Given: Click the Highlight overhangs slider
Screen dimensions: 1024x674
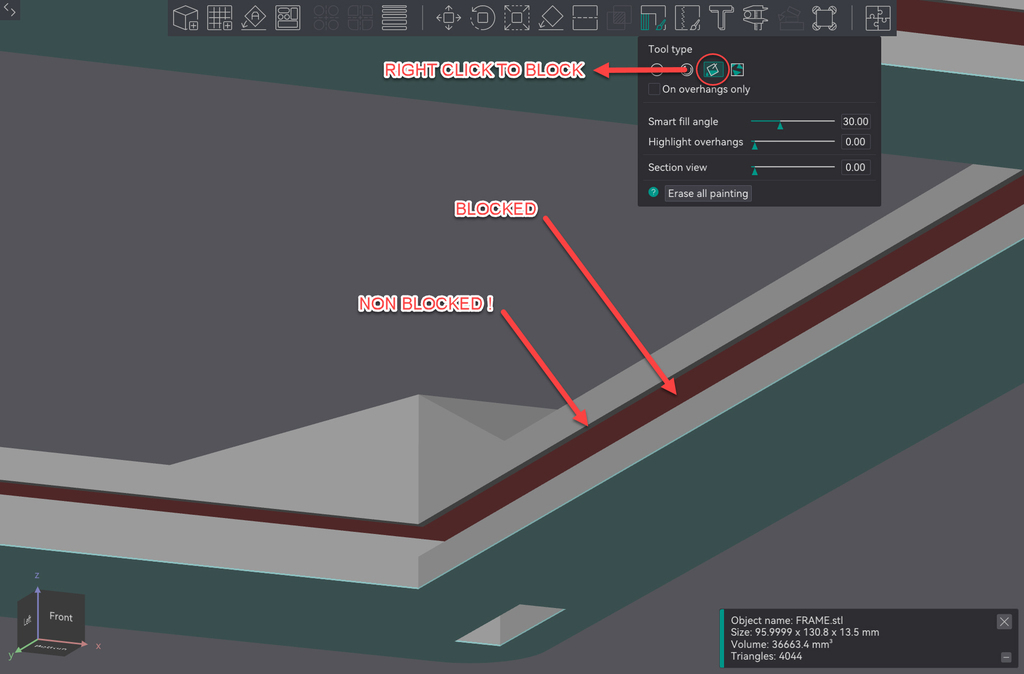Looking at the screenshot, I should (x=793, y=142).
